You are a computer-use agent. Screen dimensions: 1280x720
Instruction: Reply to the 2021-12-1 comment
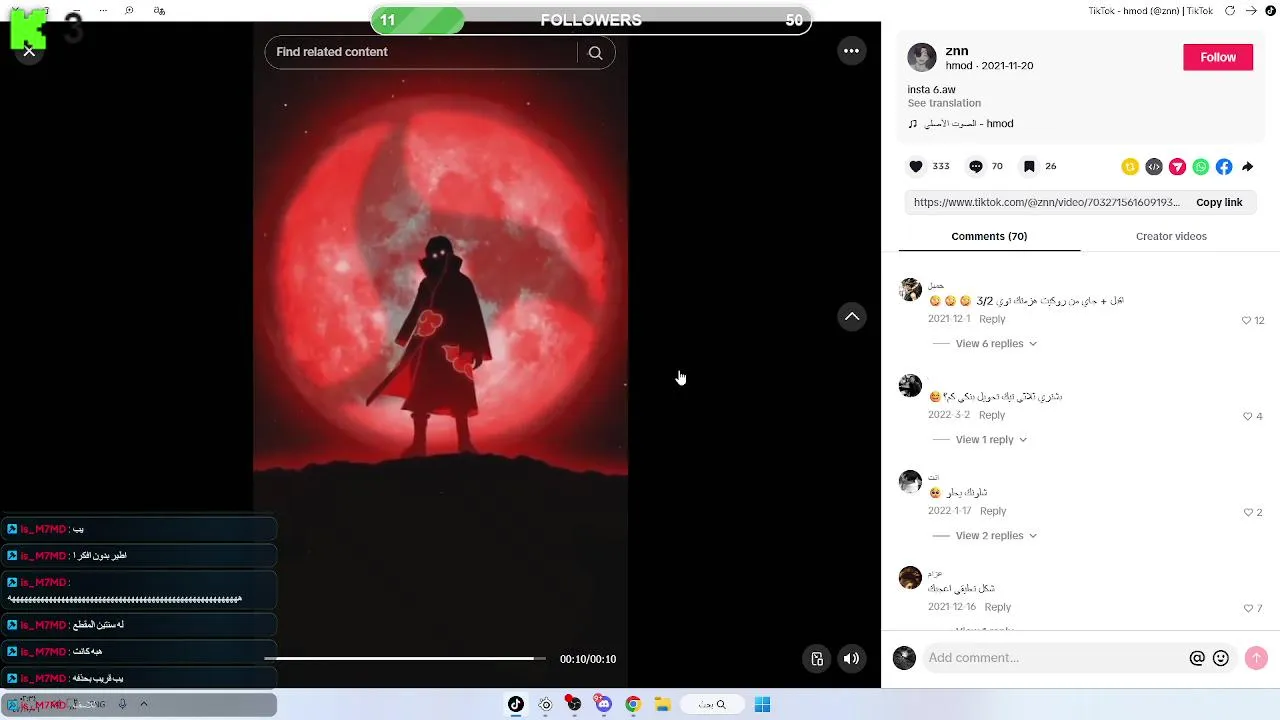click(x=992, y=319)
